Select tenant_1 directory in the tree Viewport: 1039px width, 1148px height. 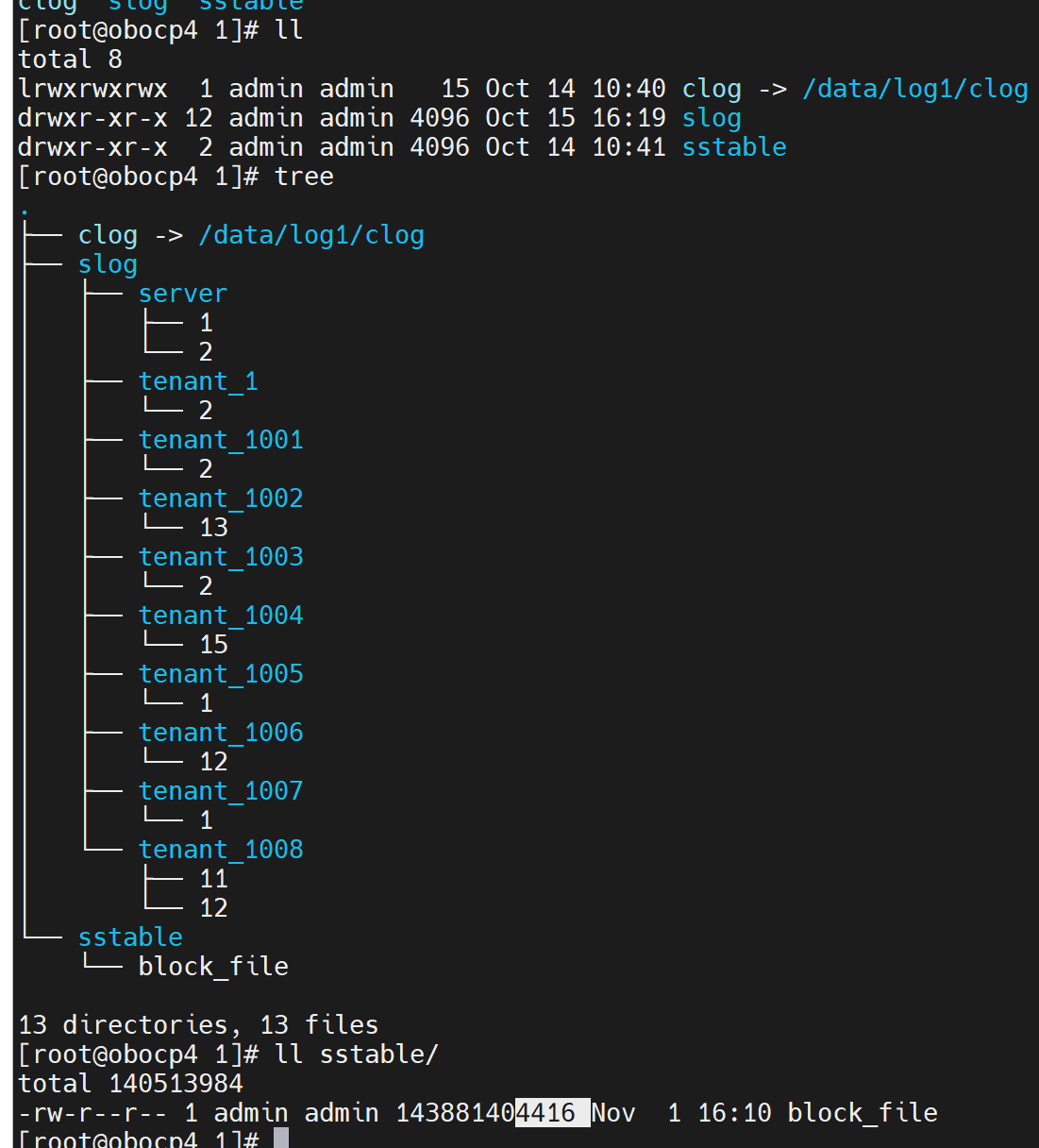point(197,381)
